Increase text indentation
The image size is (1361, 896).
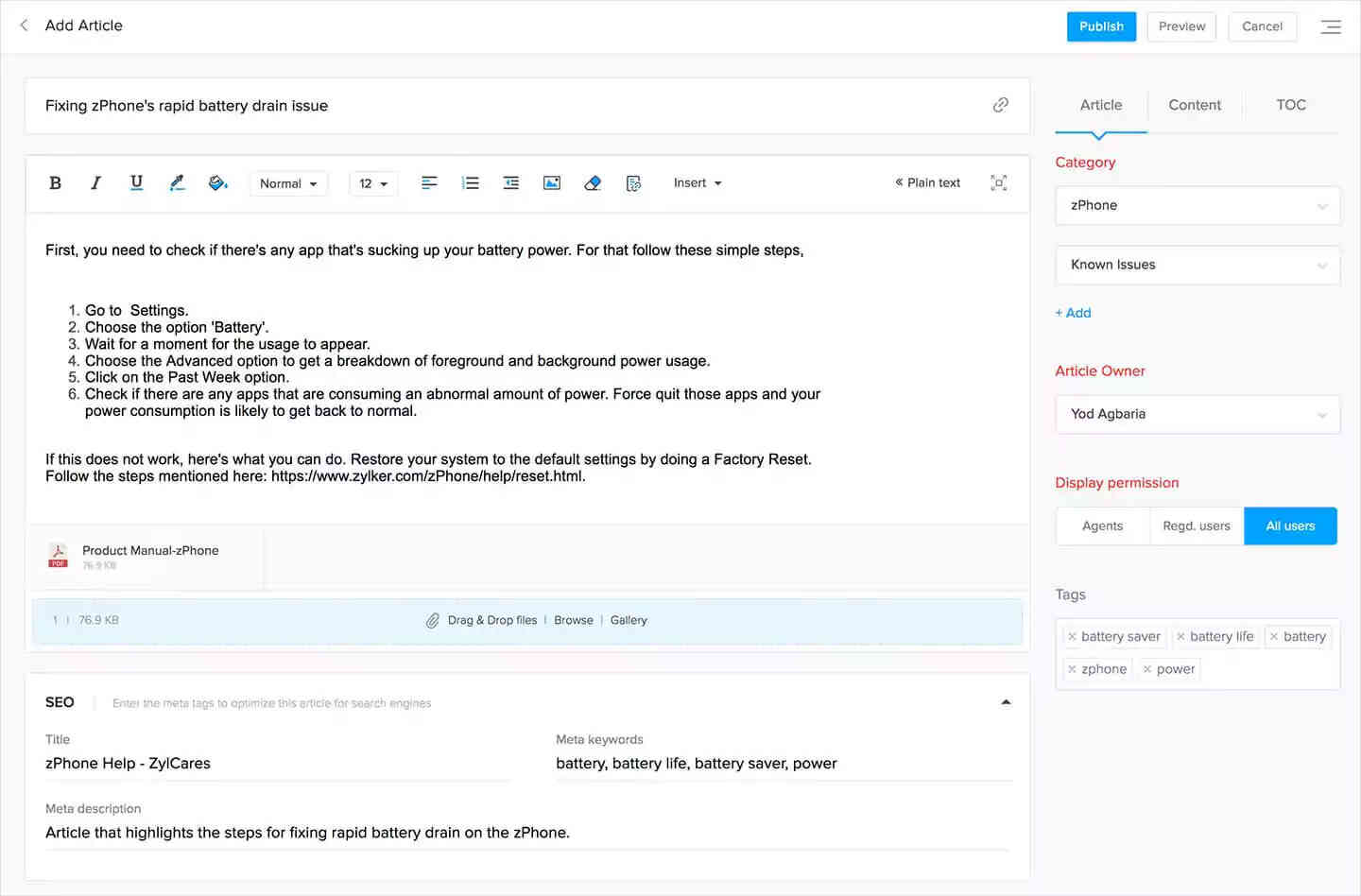[x=510, y=182]
